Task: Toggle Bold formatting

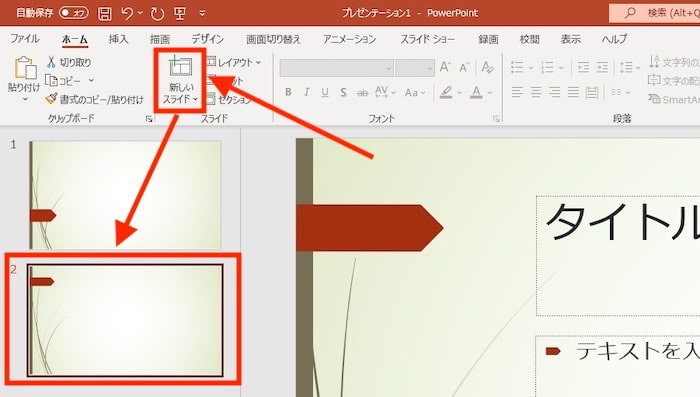Action: [288, 92]
